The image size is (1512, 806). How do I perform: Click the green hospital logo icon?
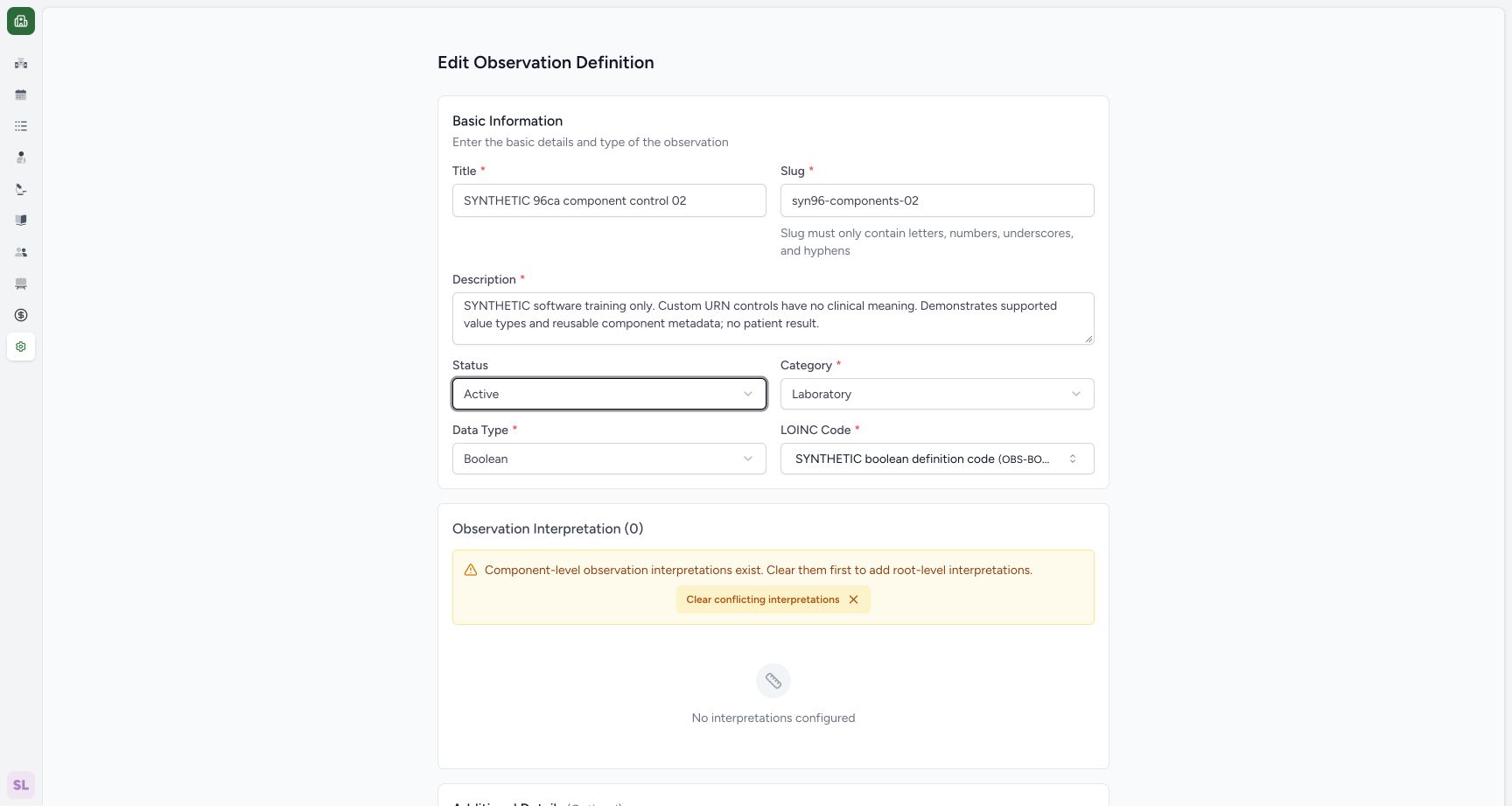(21, 21)
